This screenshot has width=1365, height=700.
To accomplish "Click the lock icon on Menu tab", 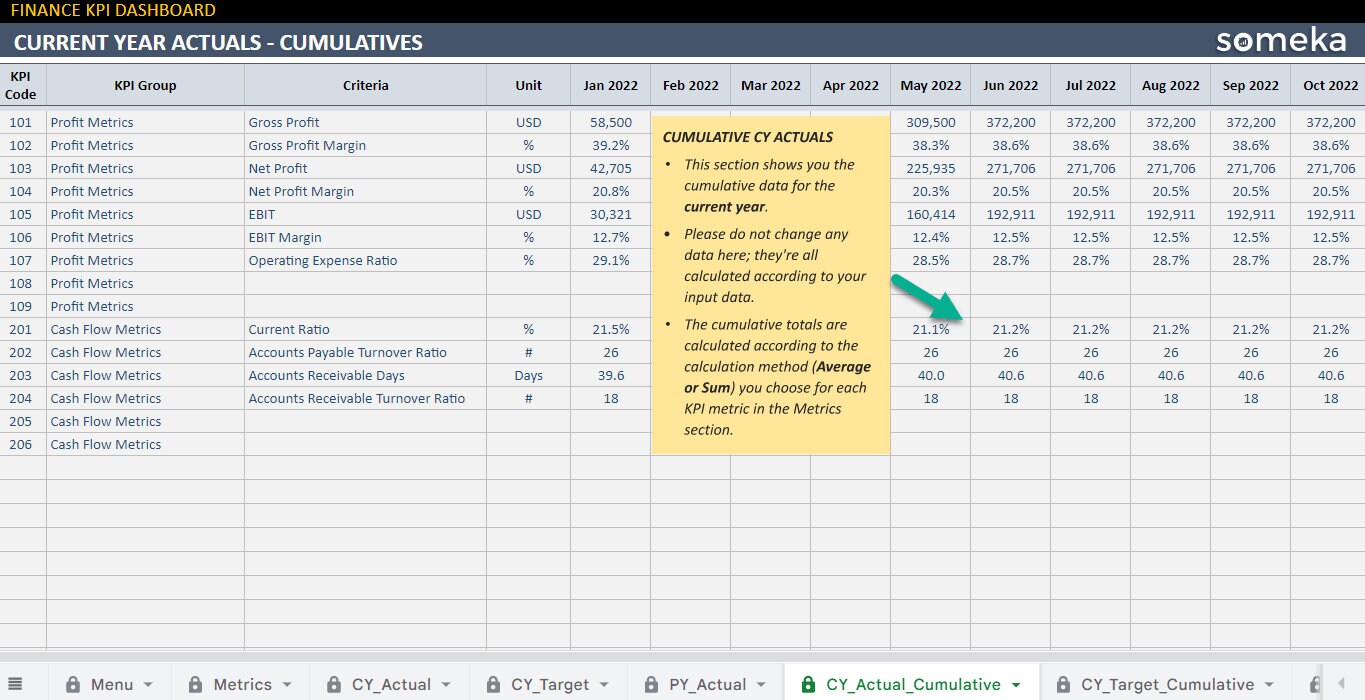I will click(73, 685).
